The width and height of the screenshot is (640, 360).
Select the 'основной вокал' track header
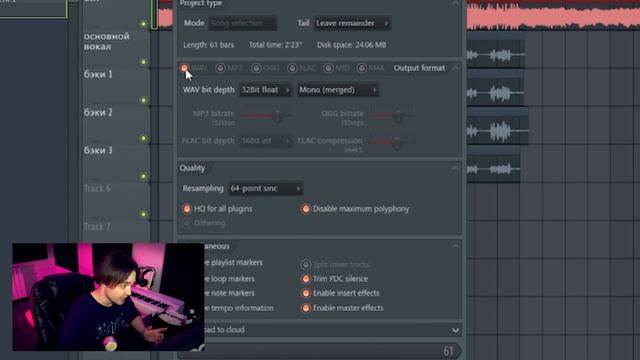[x=116, y=49]
